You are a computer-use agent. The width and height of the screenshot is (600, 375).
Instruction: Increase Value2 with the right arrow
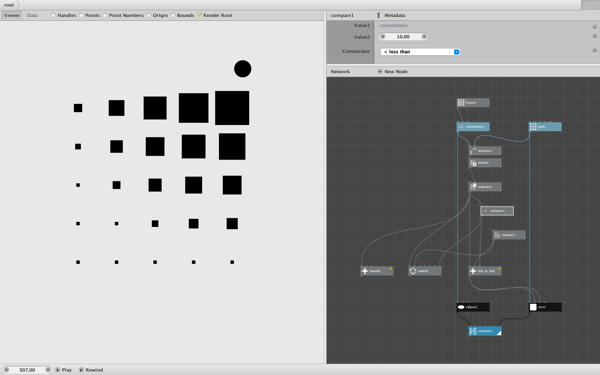[424, 37]
